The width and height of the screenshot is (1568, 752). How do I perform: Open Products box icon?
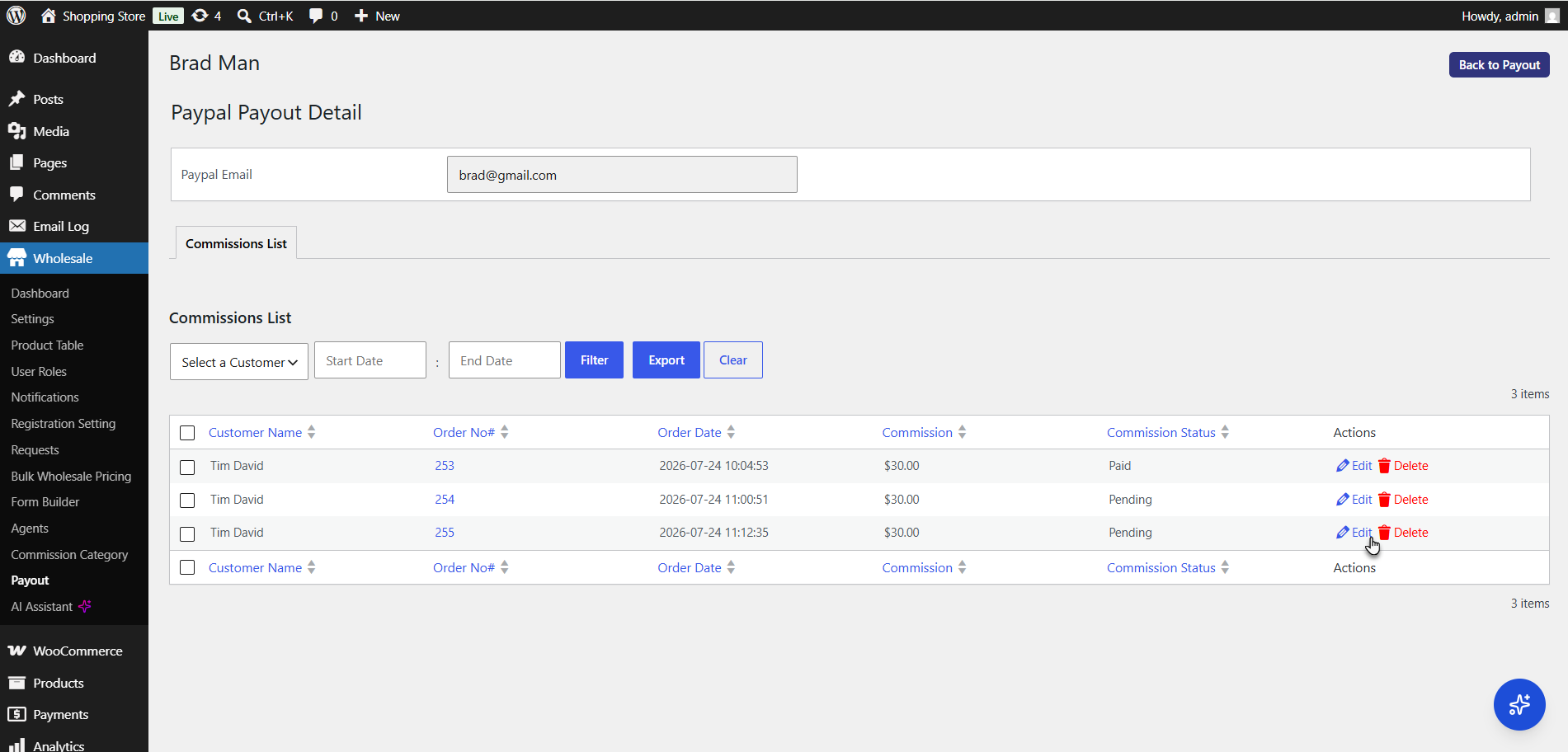click(17, 683)
